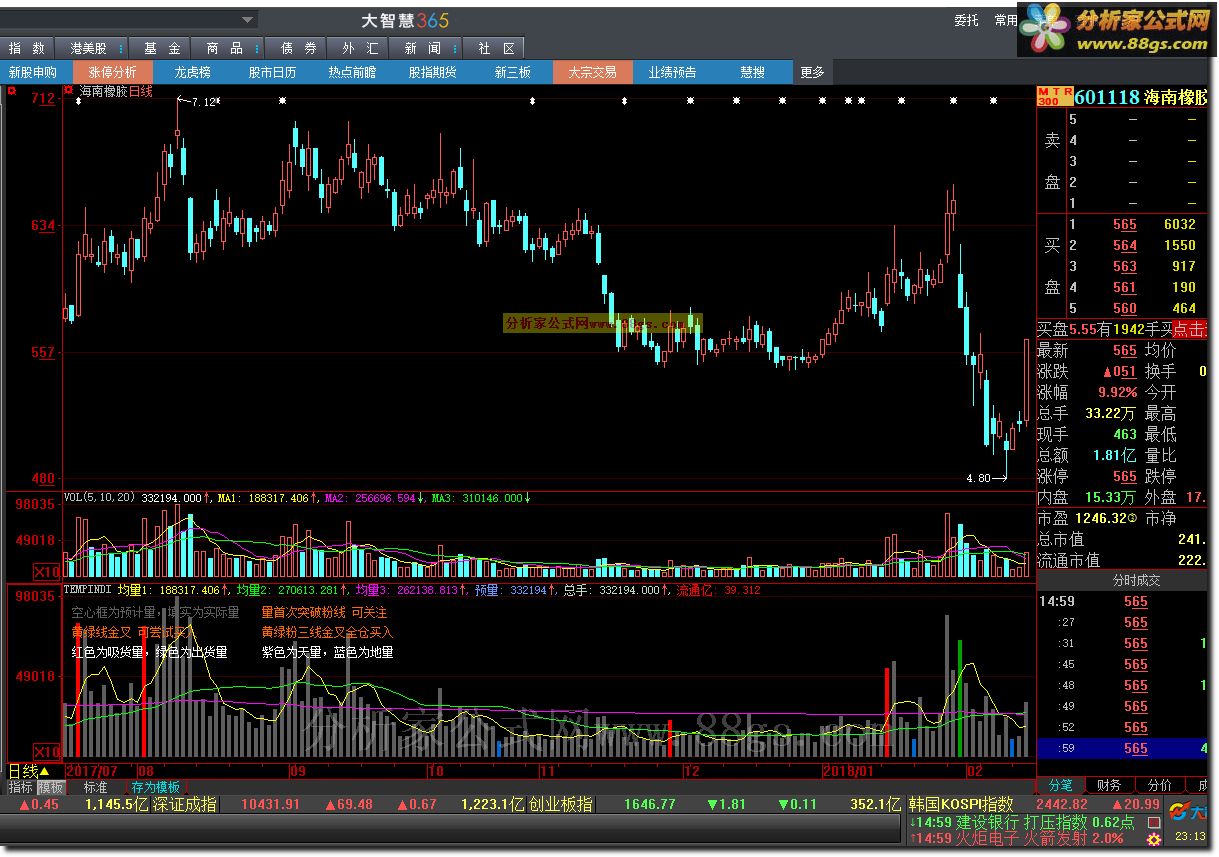The height and width of the screenshot is (857, 1219).
Task: Click 买盘 level 1 volume 6032
Action: (x=1180, y=225)
